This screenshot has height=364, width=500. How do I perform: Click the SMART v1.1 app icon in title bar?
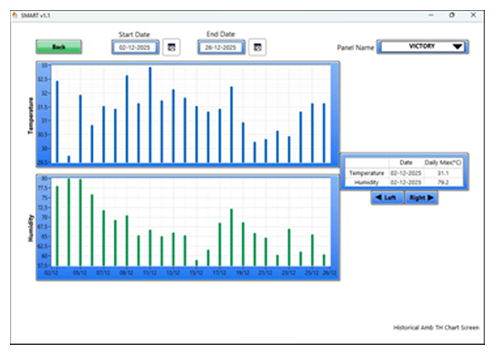(15, 15)
